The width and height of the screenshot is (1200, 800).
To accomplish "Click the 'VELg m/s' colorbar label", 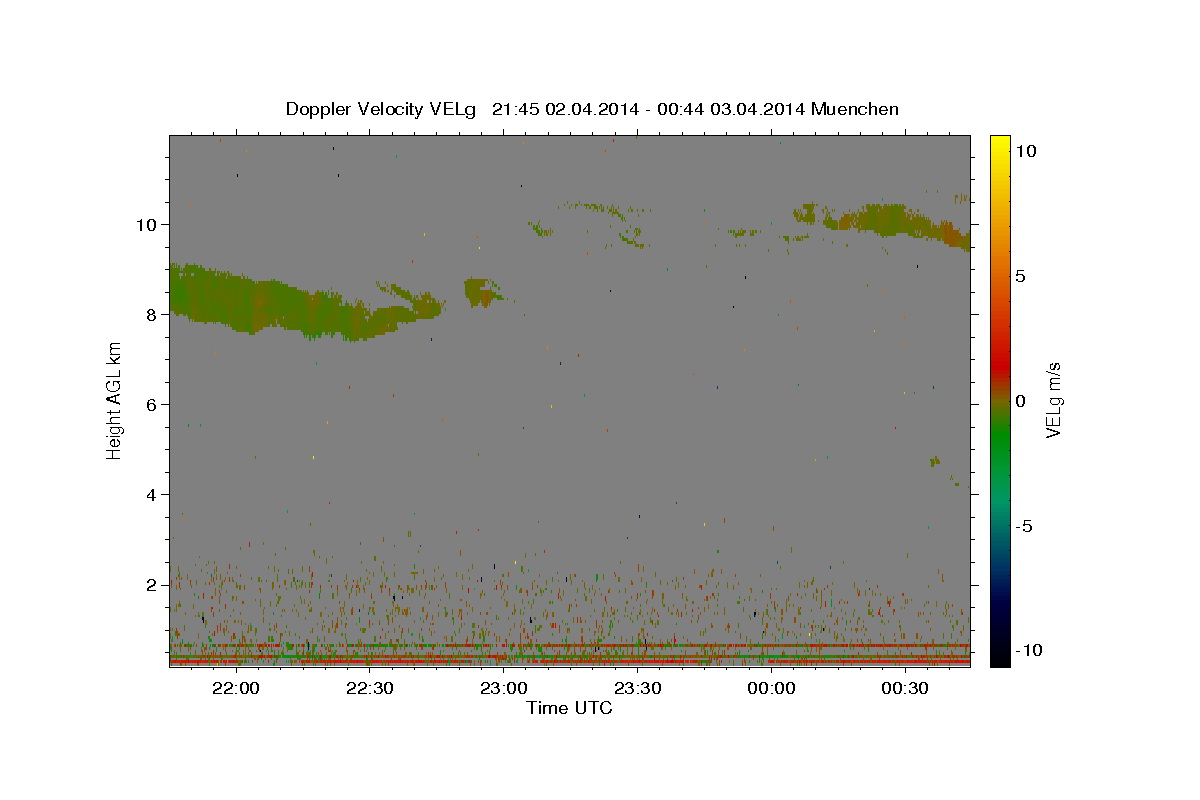I will (1053, 400).
